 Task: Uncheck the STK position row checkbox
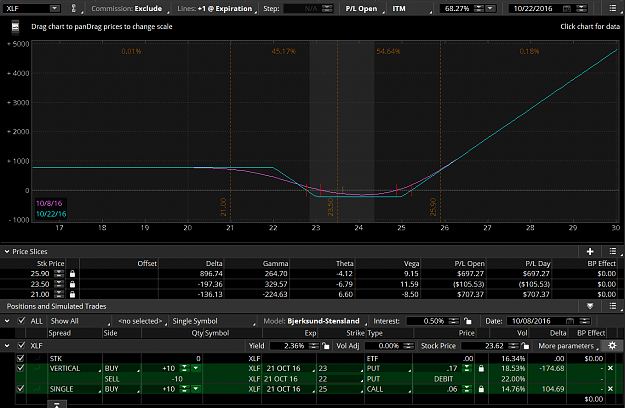pyautogui.click(x=20, y=358)
